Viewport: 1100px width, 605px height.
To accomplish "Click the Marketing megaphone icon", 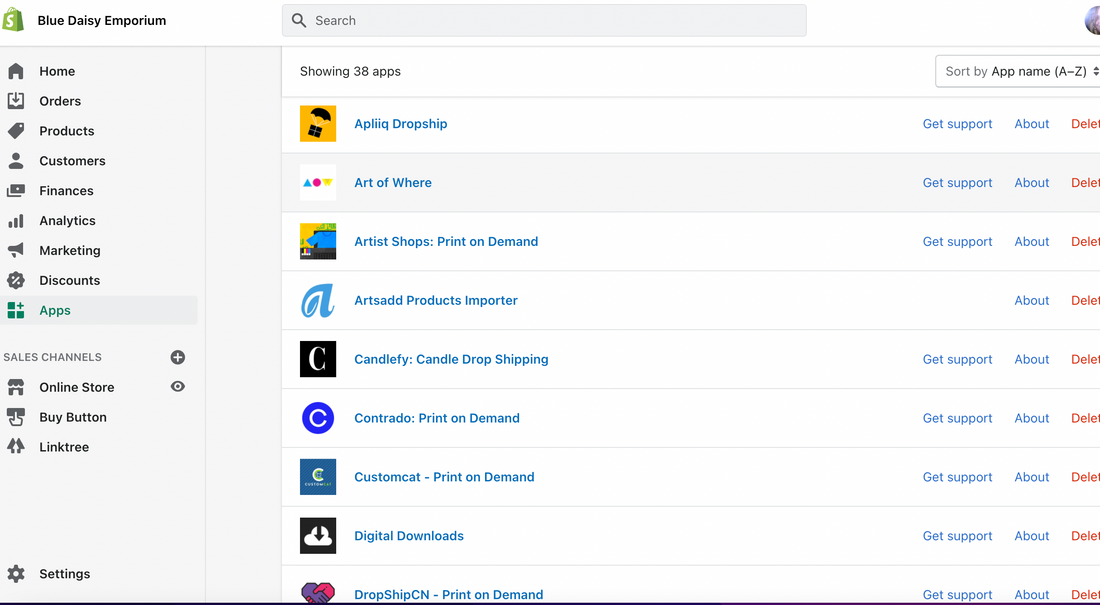I will pyautogui.click(x=15, y=250).
